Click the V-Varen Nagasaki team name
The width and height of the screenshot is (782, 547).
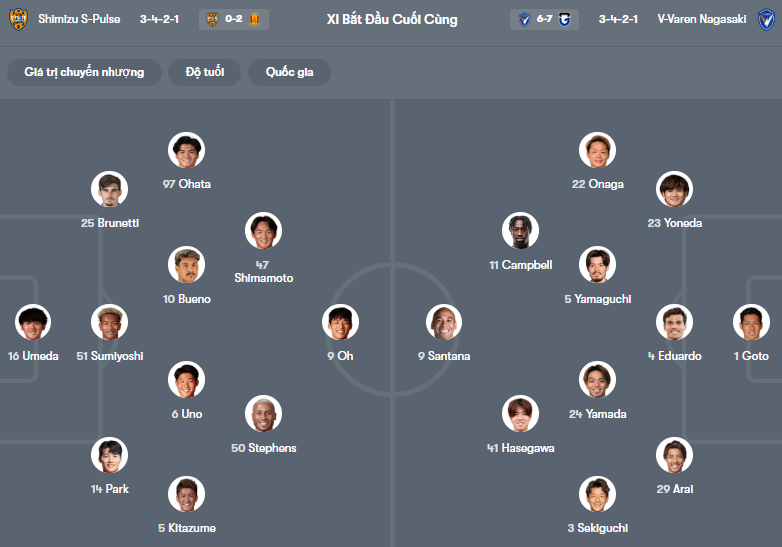tap(702, 19)
